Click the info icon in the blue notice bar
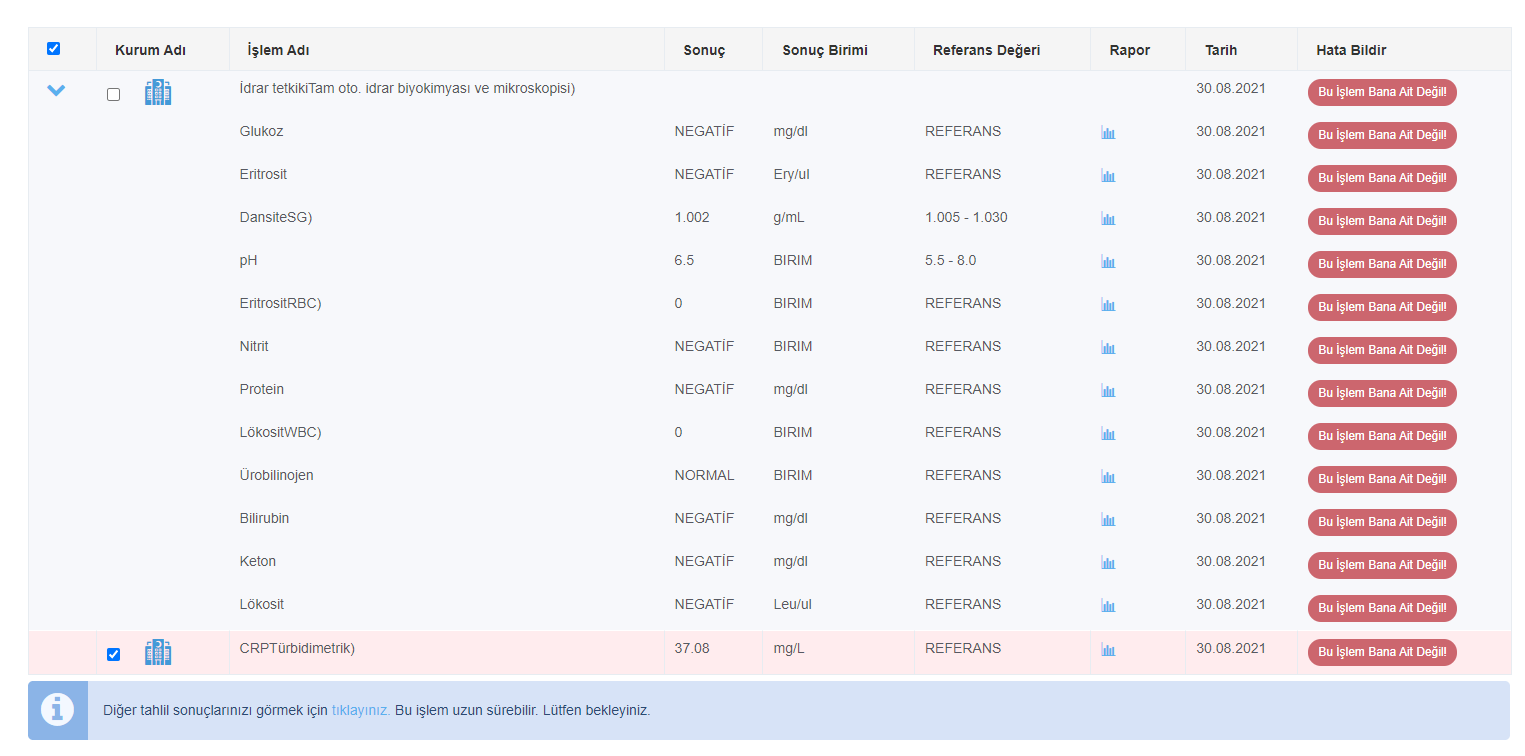Viewport: 1525px width, 756px height. tap(57, 709)
